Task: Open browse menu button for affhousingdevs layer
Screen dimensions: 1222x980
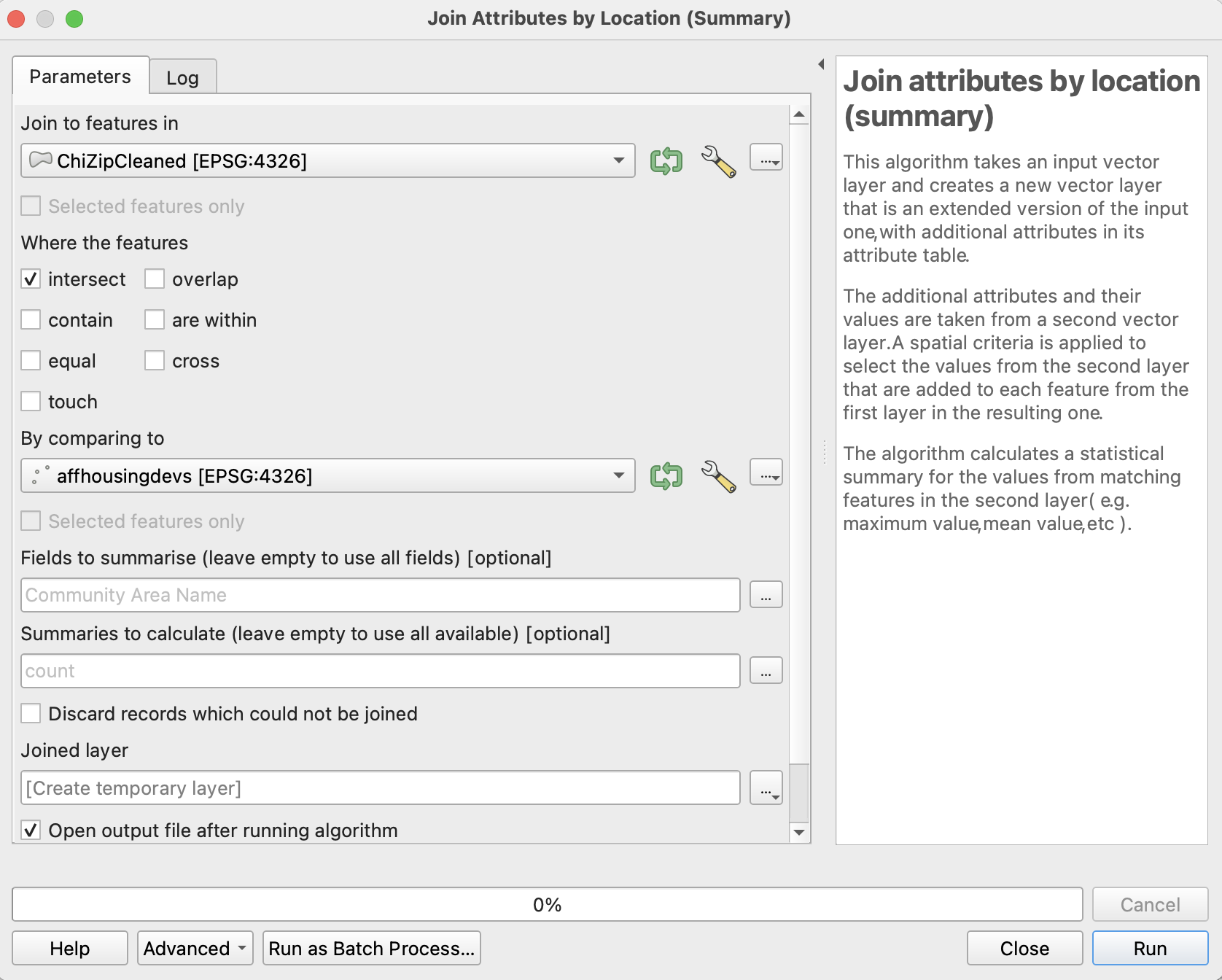Action: [x=766, y=472]
